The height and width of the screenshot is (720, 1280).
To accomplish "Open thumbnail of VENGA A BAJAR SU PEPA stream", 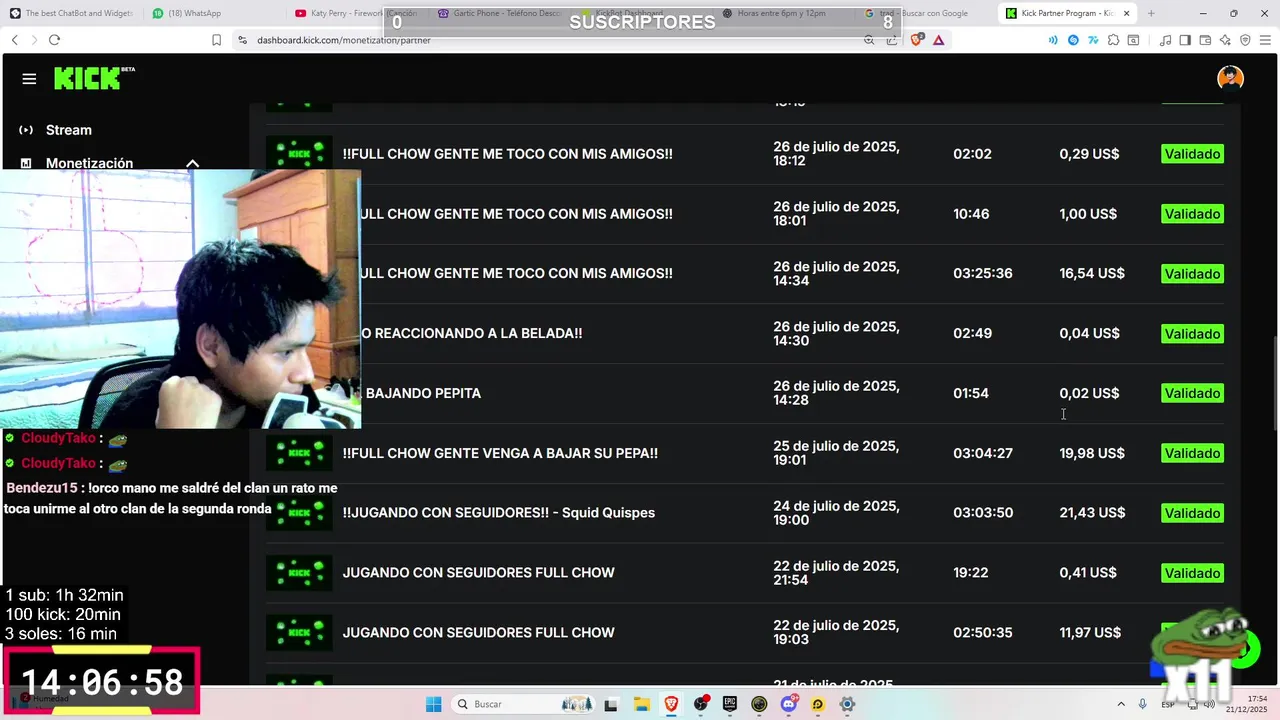I will point(299,453).
